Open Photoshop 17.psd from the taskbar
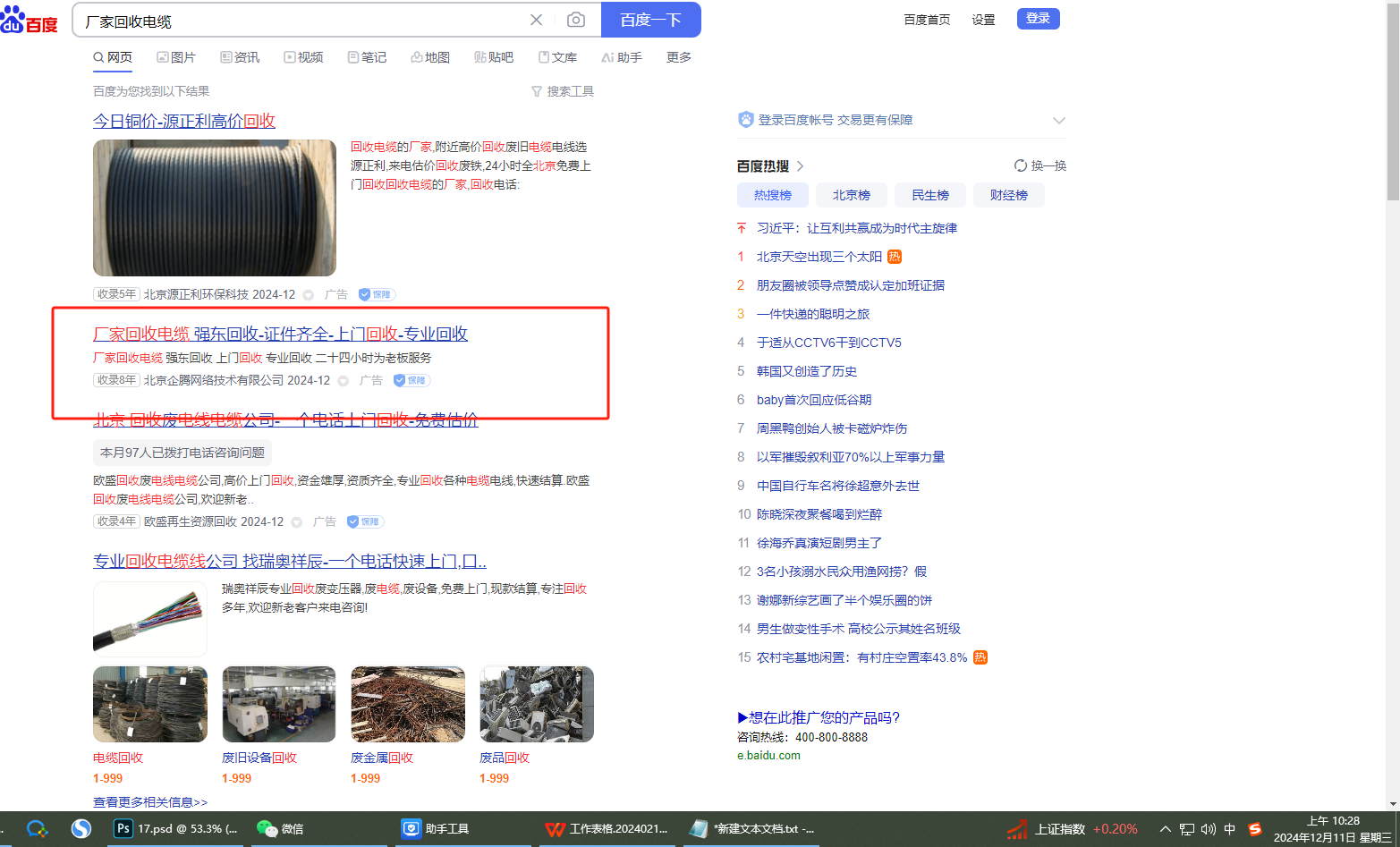The width and height of the screenshot is (1400, 847). coord(176,829)
